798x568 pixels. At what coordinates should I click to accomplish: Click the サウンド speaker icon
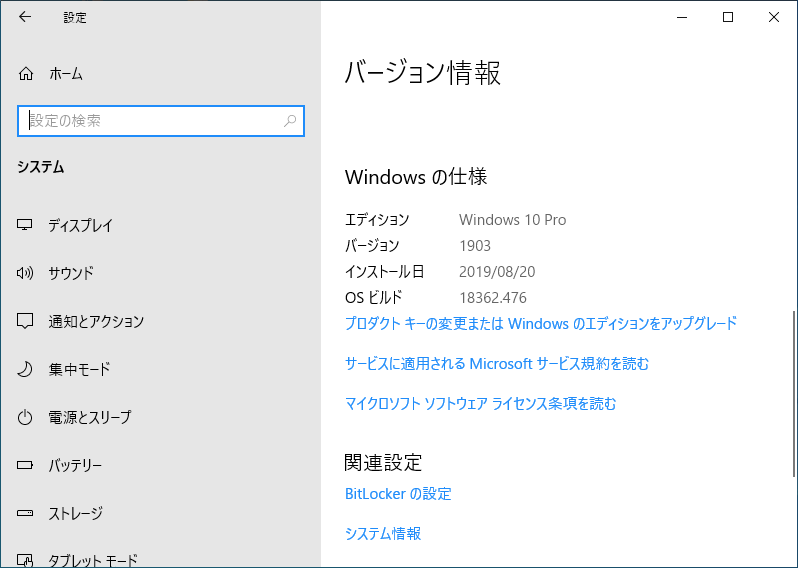[25, 273]
